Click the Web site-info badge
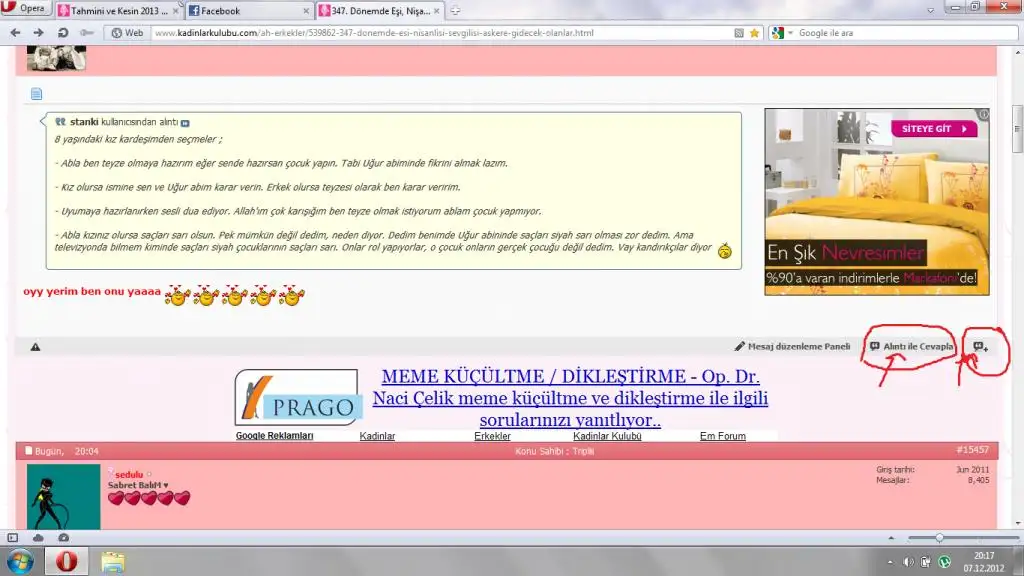 [127, 33]
